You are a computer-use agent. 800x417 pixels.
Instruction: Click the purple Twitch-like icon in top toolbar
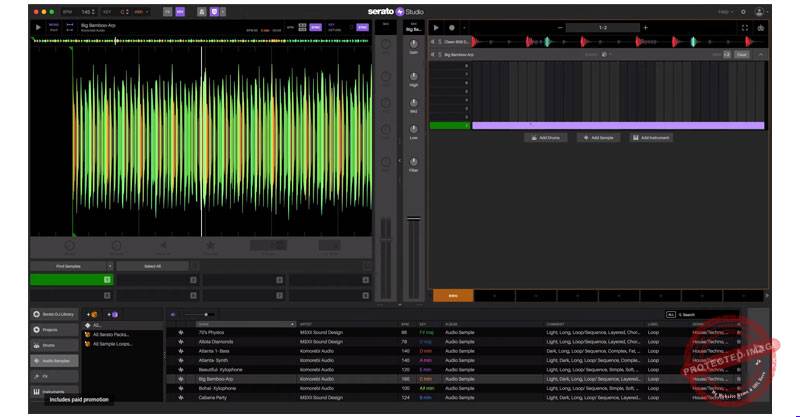click(214, 12)
